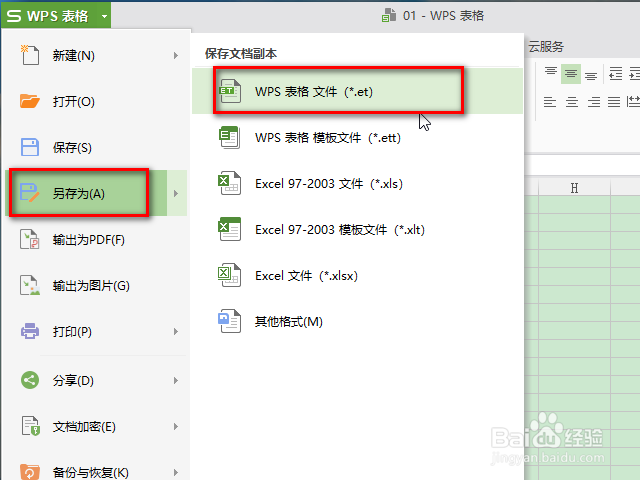Expand the 文档加密(E) submenu arrow
This screenshot has height=480, width=640.
(x=176, y=427)
